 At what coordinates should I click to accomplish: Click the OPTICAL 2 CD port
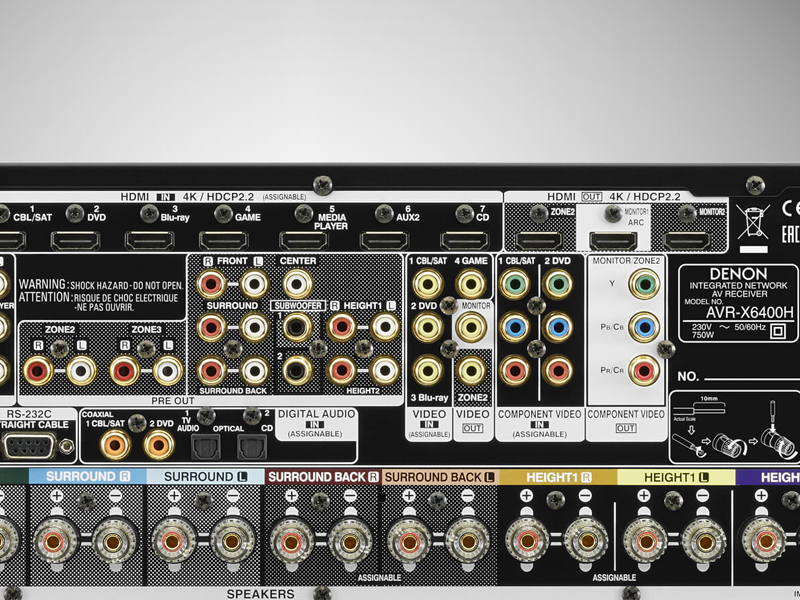click(x=252, y=446)
